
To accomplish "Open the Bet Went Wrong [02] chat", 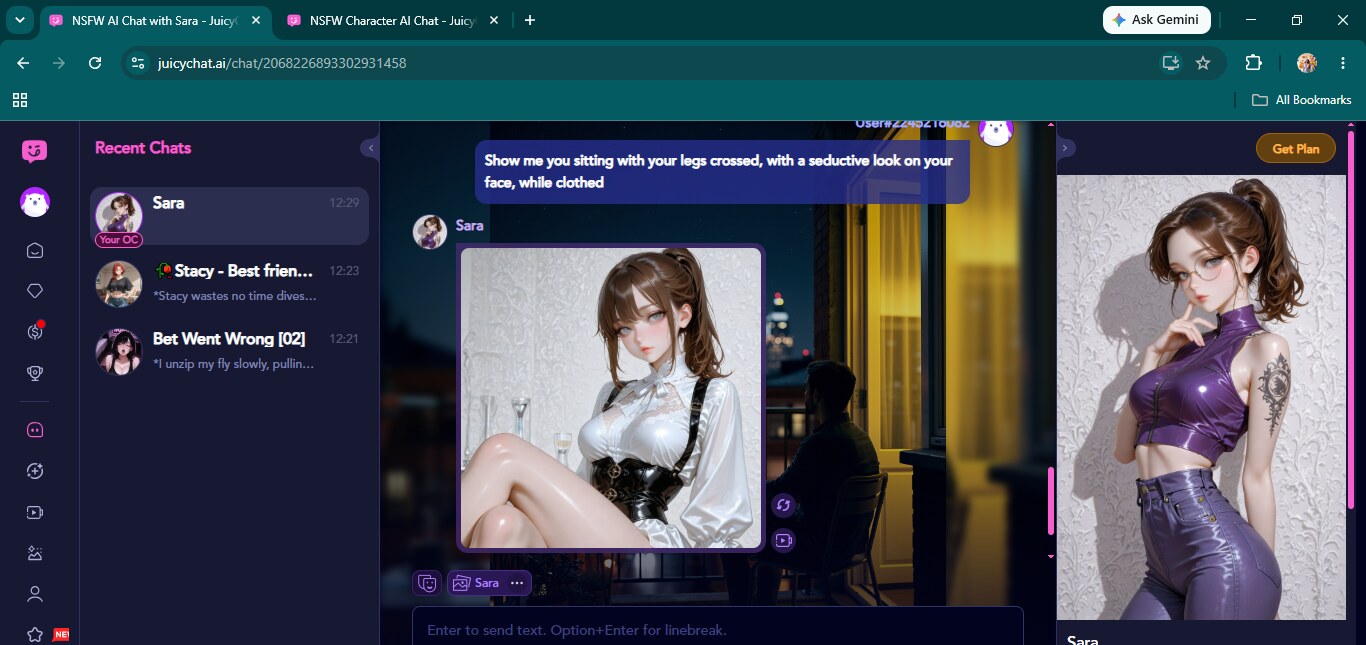I will [x=229, y=351].
